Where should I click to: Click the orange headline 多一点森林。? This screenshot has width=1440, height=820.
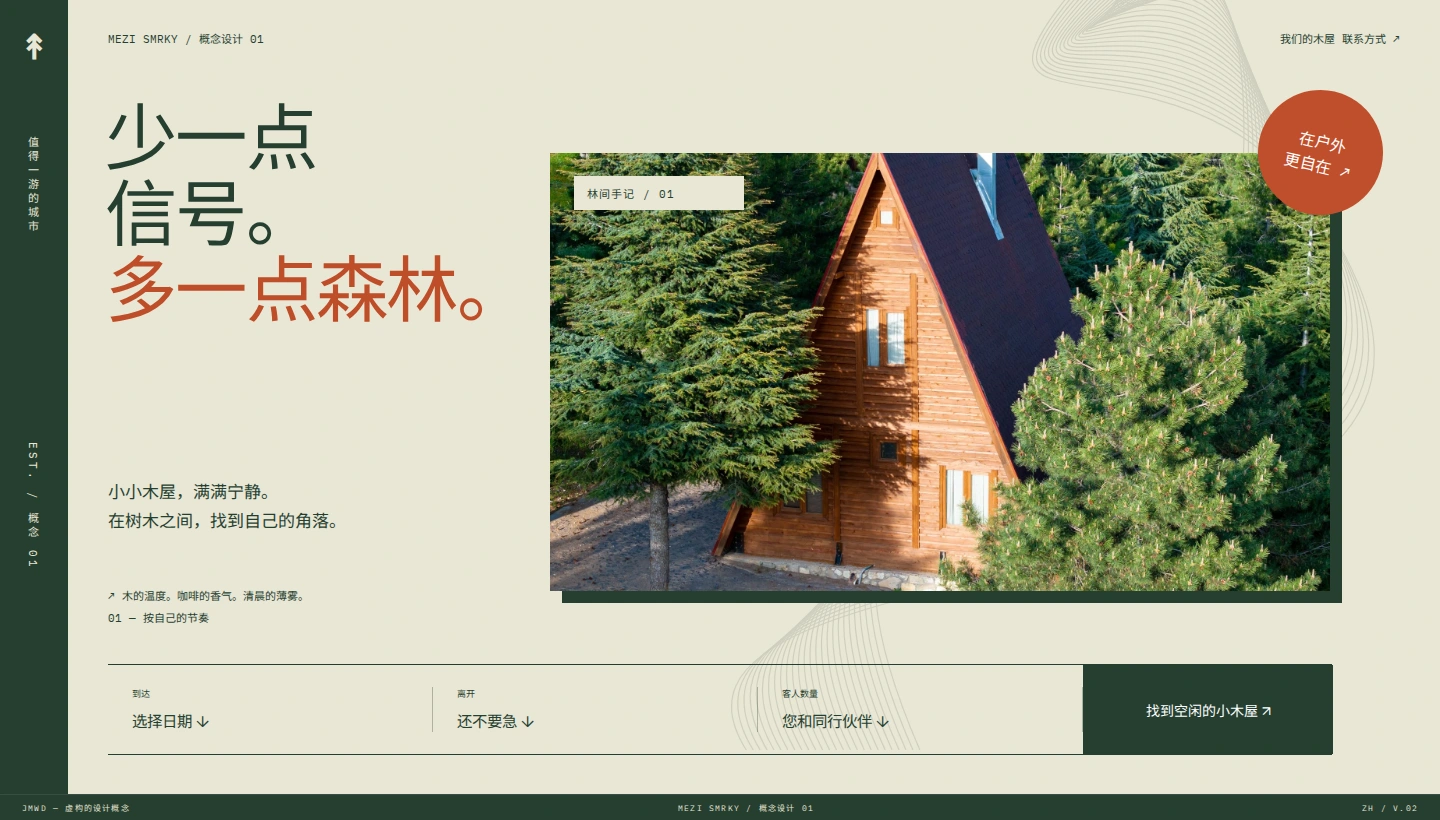click(x=297, y=290)
